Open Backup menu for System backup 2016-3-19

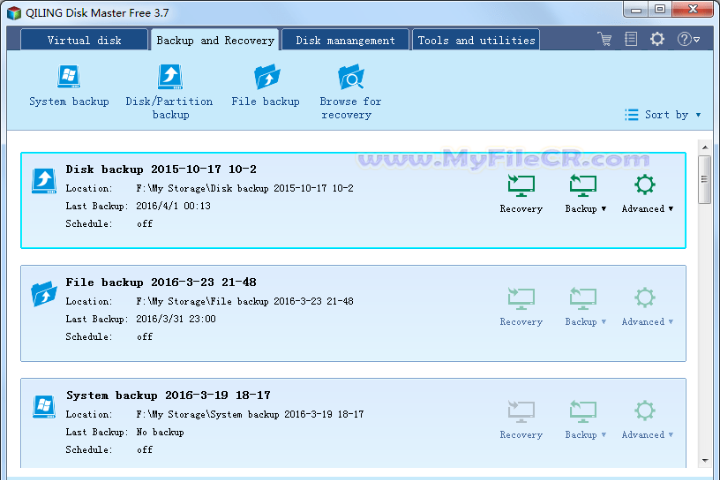point(585,419)
